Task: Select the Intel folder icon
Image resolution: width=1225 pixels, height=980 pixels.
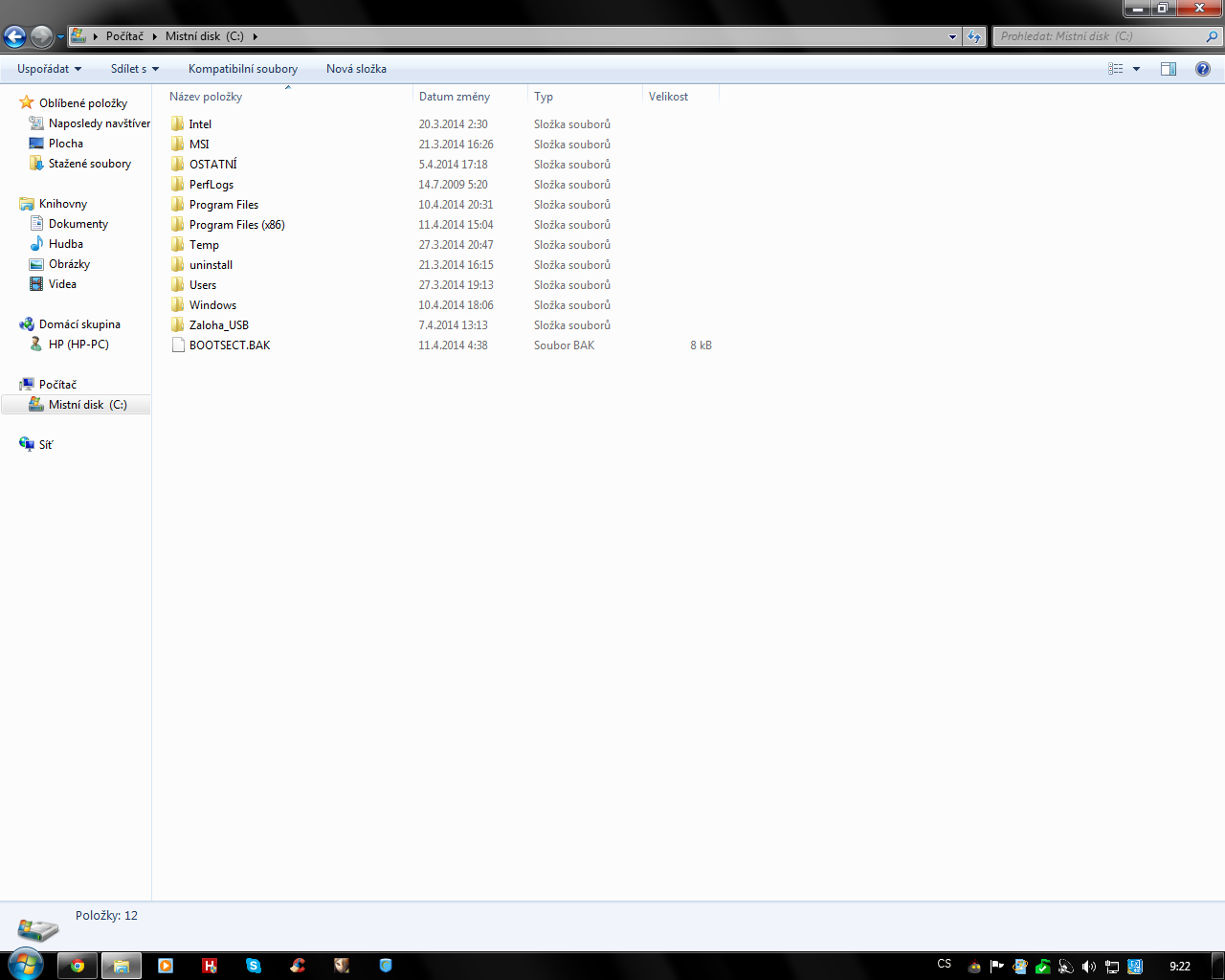Action: coord(178,123)
